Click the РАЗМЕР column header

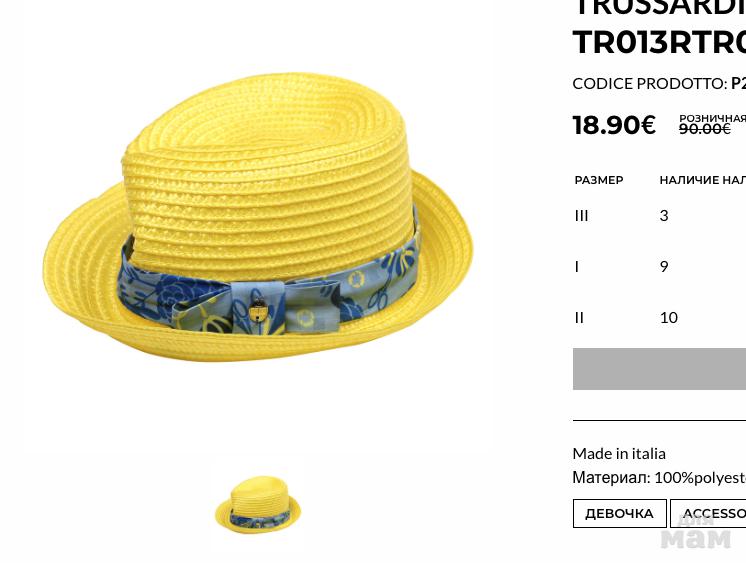(x=599, y=180)
